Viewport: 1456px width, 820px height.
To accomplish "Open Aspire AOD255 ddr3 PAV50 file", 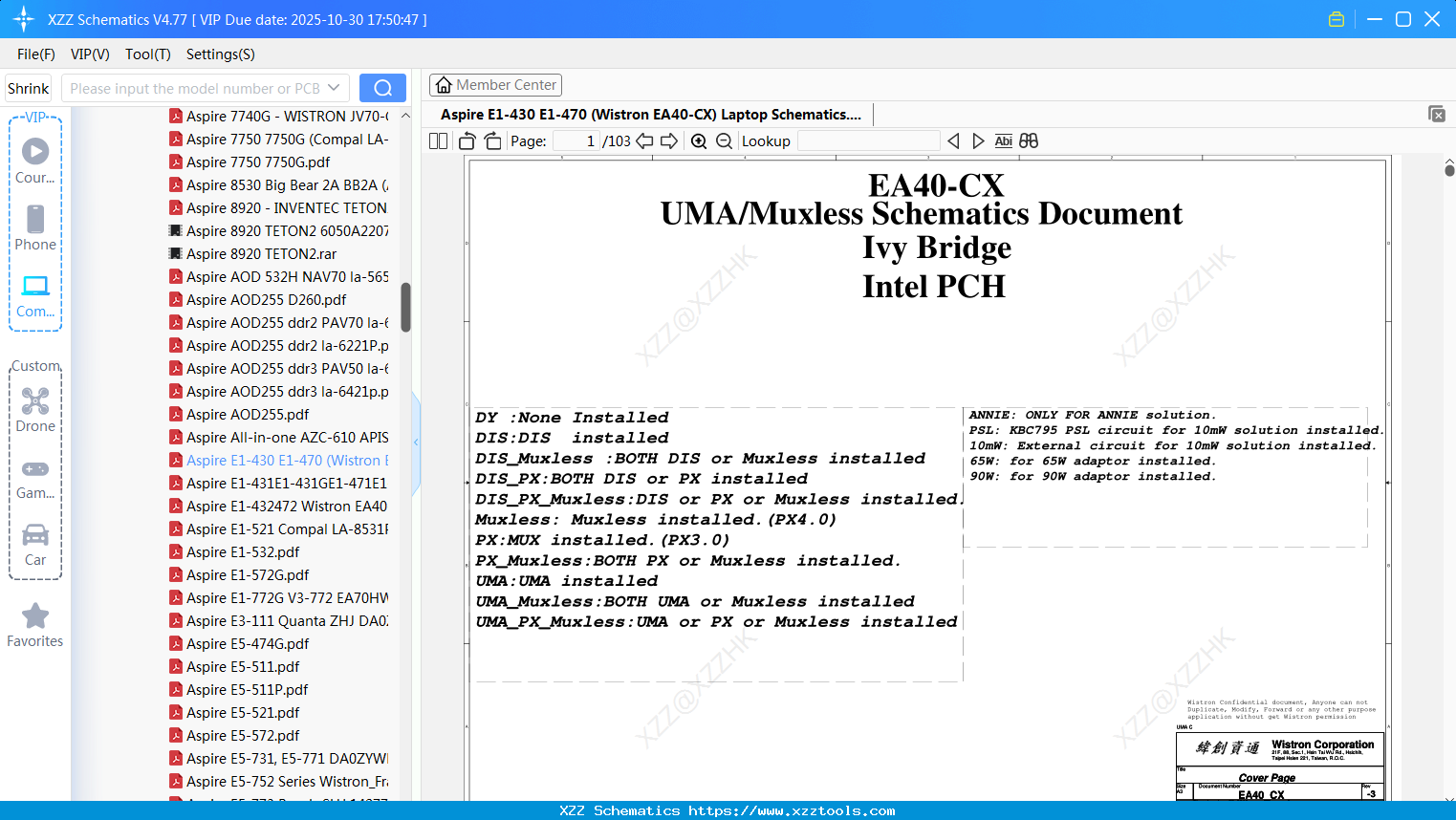I will 279,369.
